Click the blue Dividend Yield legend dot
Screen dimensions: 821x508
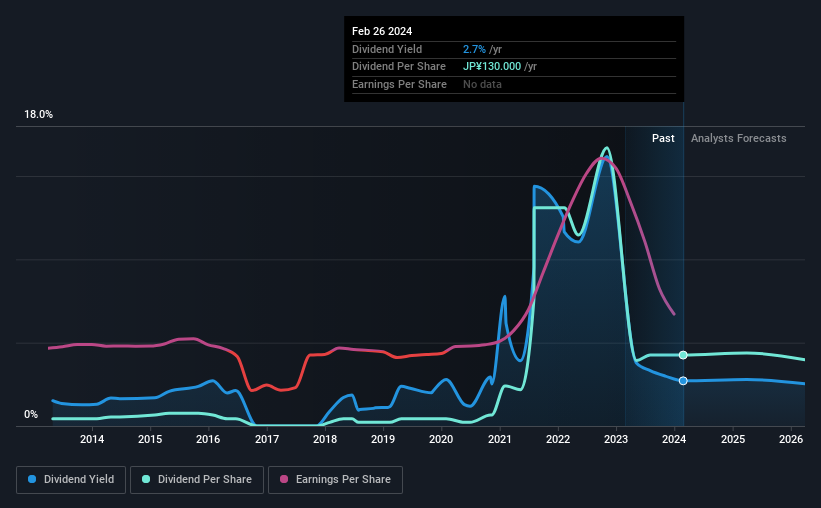pos(32,479)
